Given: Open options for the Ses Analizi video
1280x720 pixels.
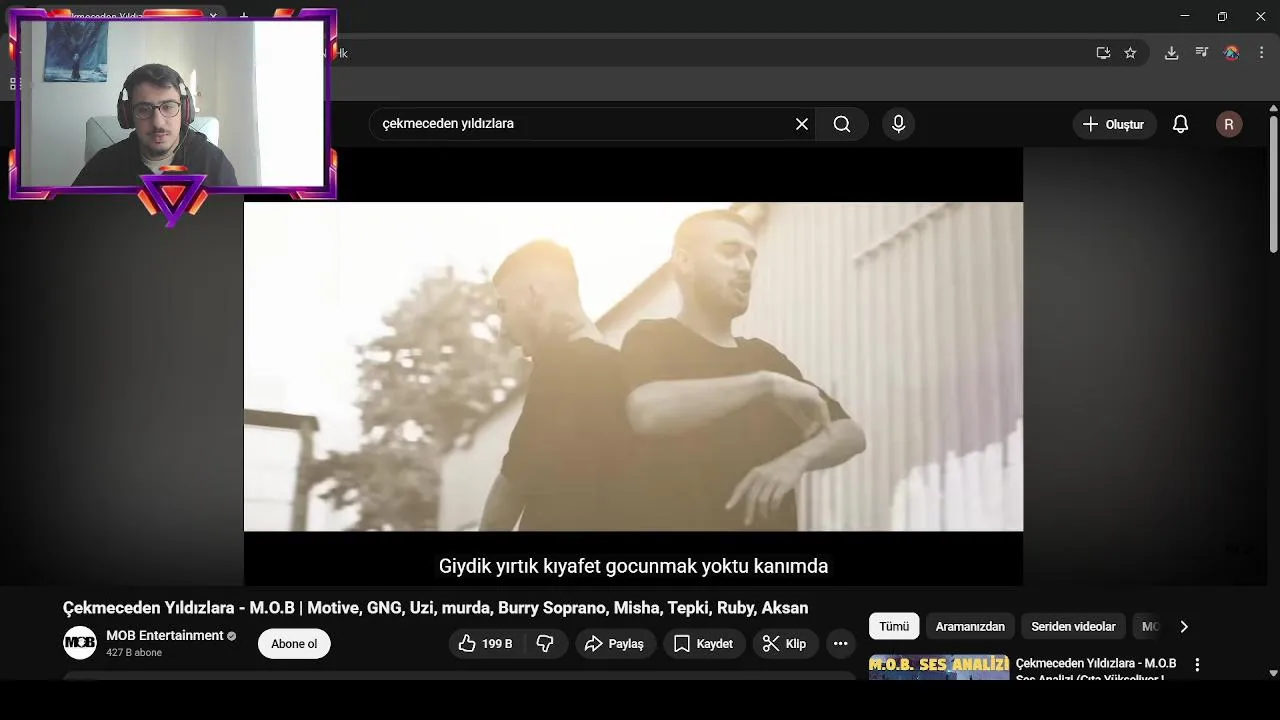Looking at the screenshot, I should (x=1197, y=665).
